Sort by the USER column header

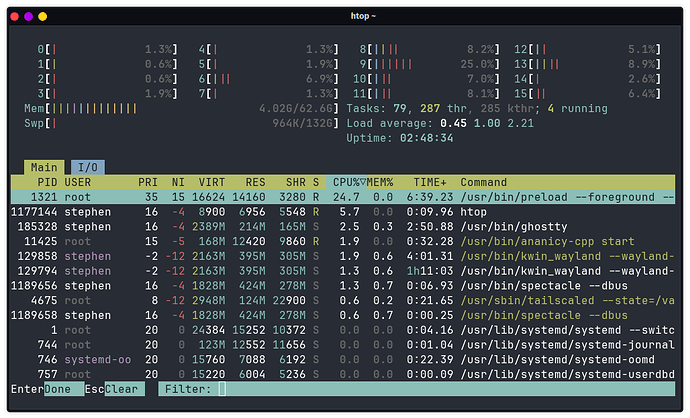[77, 182]
